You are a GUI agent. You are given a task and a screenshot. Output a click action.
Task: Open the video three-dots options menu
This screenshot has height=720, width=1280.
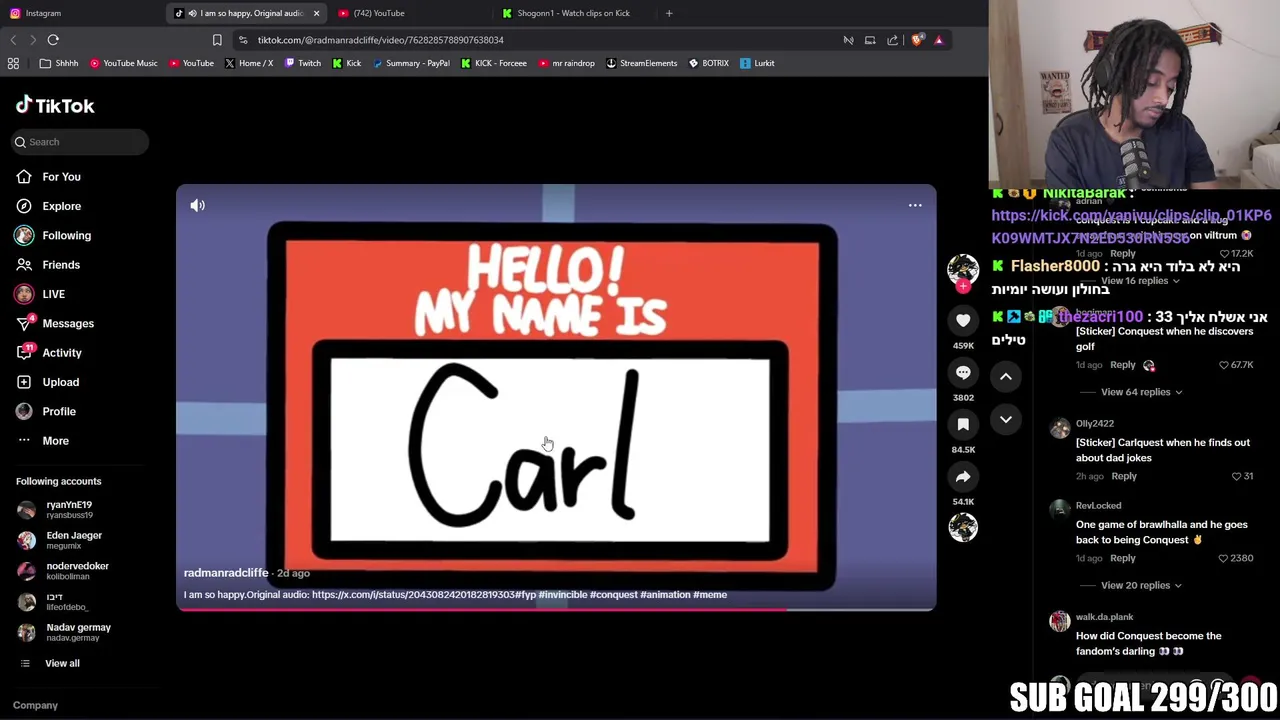pos(915,205)
